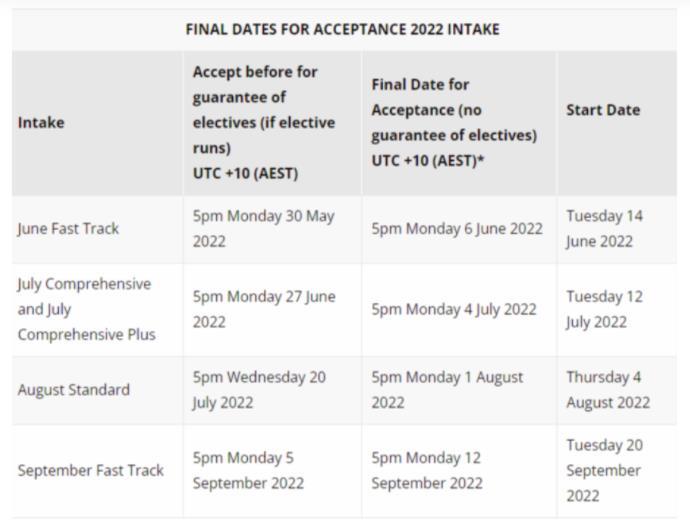Click the "5pm Wednesday 20 July 2022" cell
Viewport: 690px width, 529px height.
[259, 390]
